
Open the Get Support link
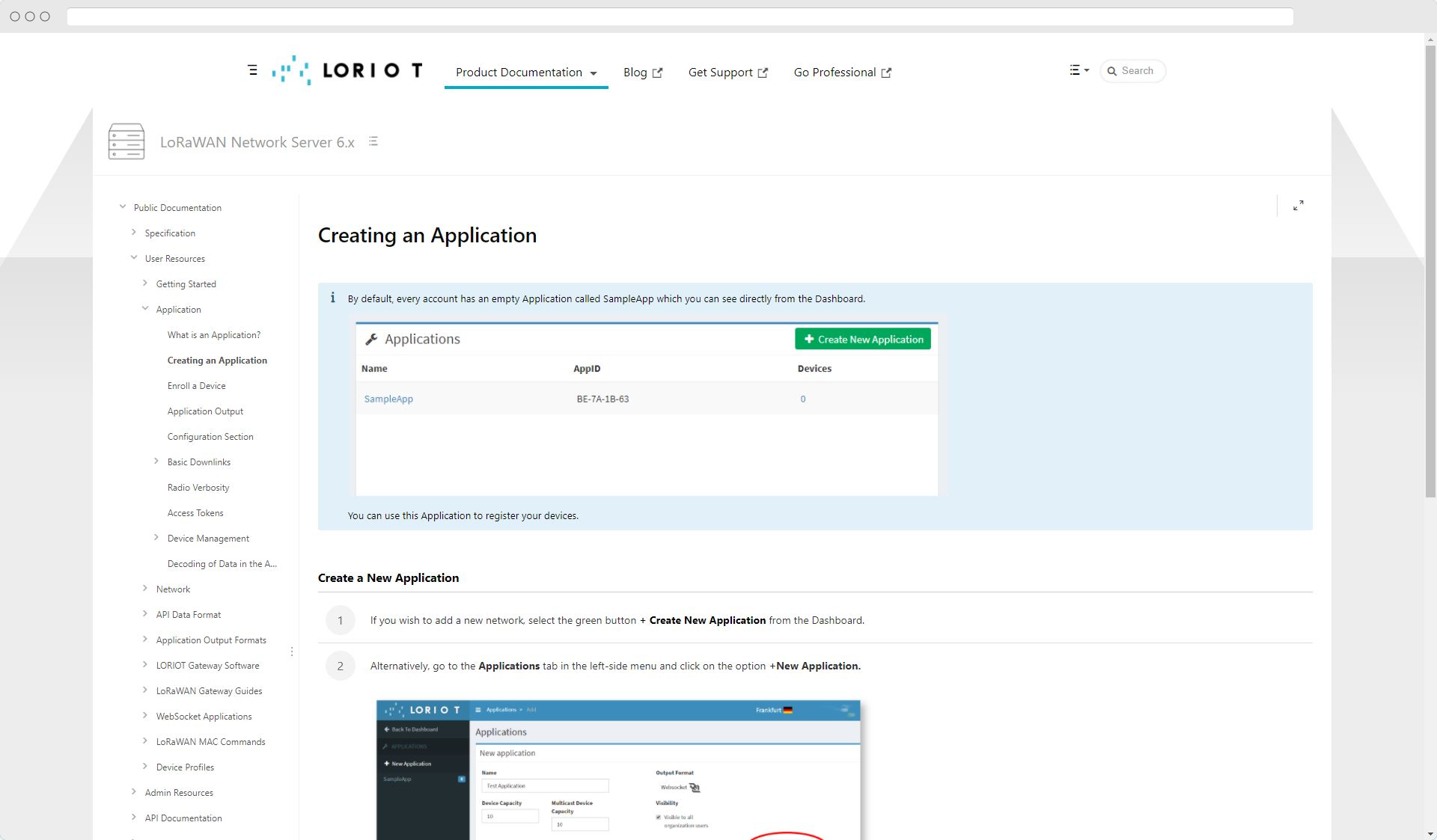(x=728, y=73)
